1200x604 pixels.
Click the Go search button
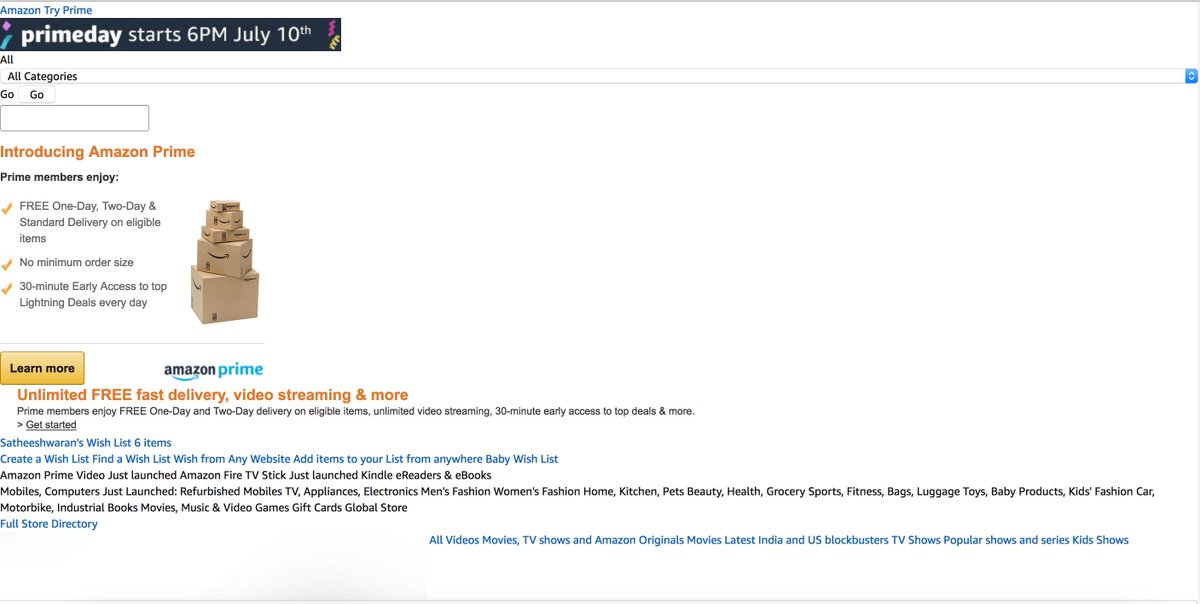tap(37, 95)
